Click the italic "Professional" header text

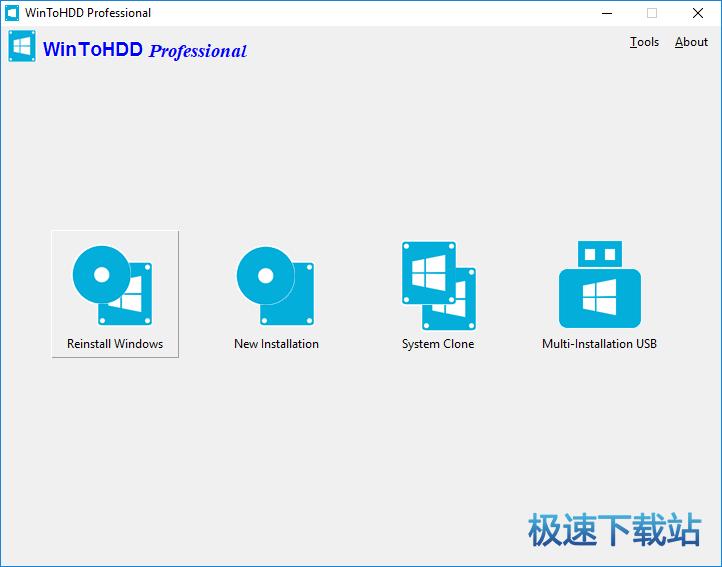pos(197,51)
